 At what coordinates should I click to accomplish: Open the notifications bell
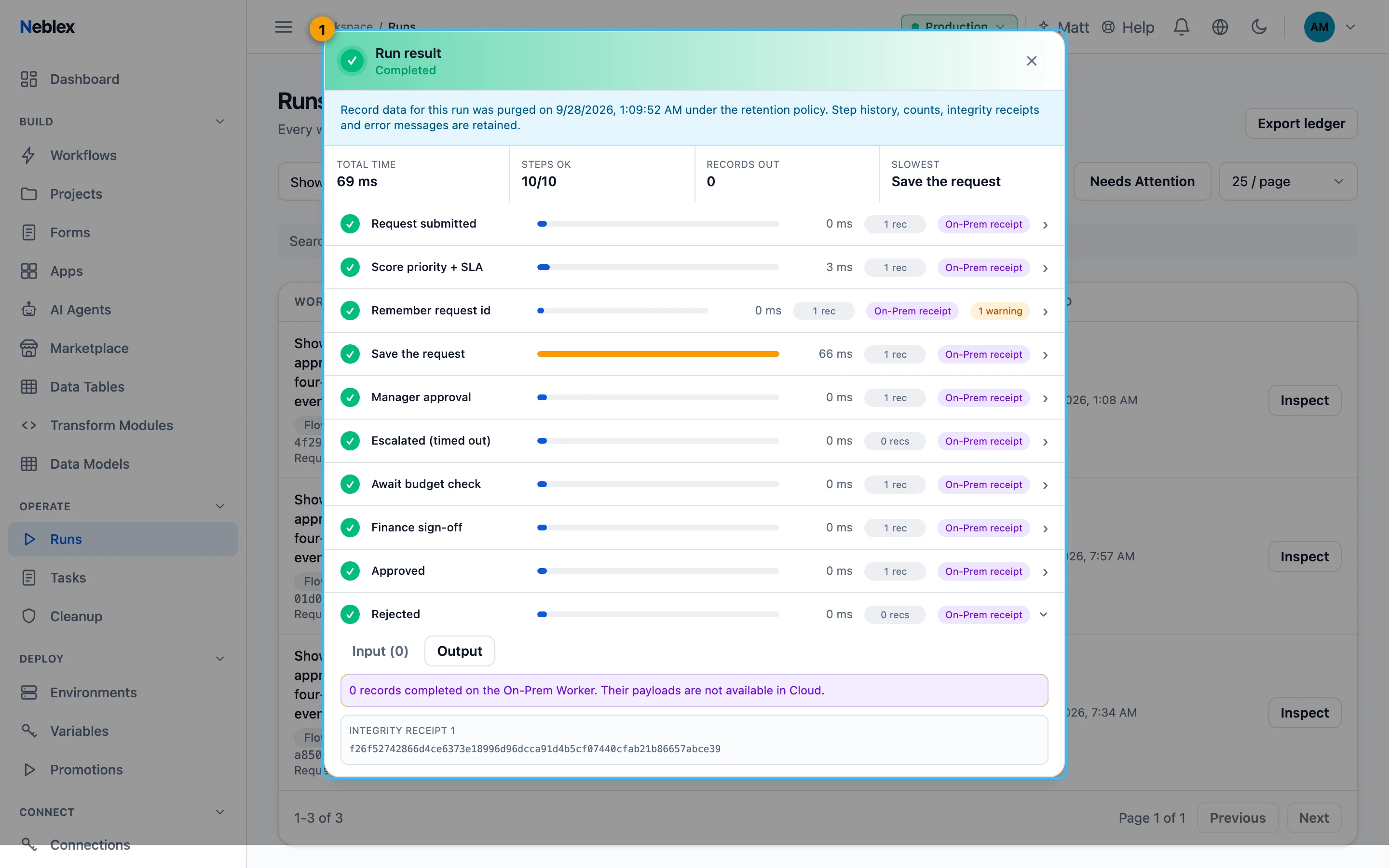click(x=1181, y=27)
